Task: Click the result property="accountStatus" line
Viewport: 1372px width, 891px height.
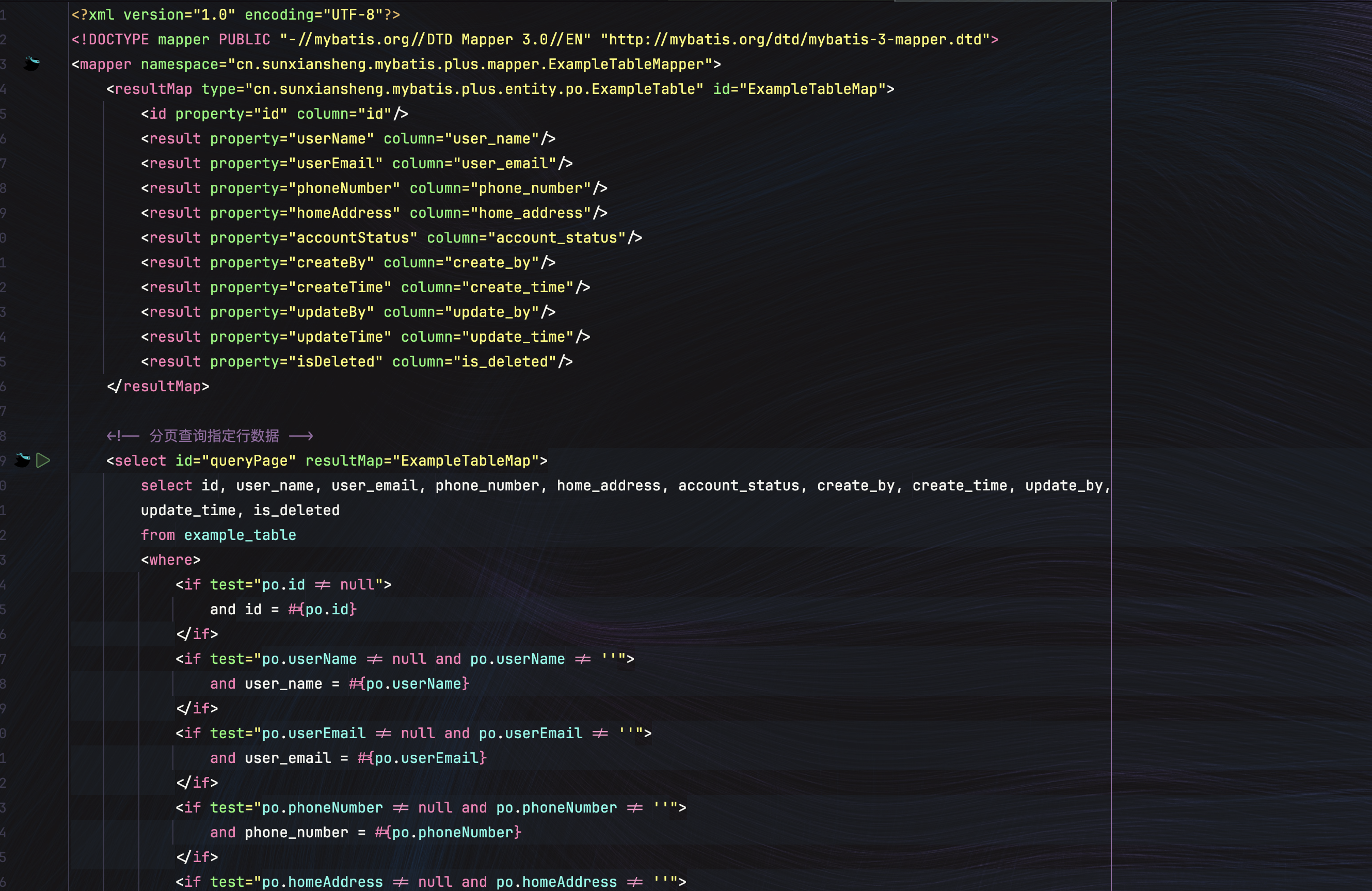Action: tap(391, 237)
